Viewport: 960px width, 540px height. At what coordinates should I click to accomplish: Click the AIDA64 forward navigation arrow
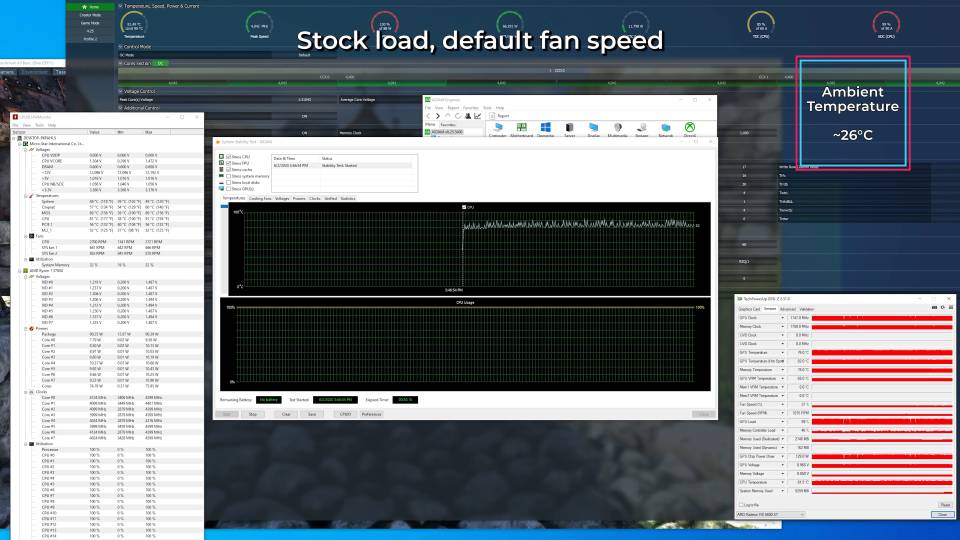[x=438, y=116]
